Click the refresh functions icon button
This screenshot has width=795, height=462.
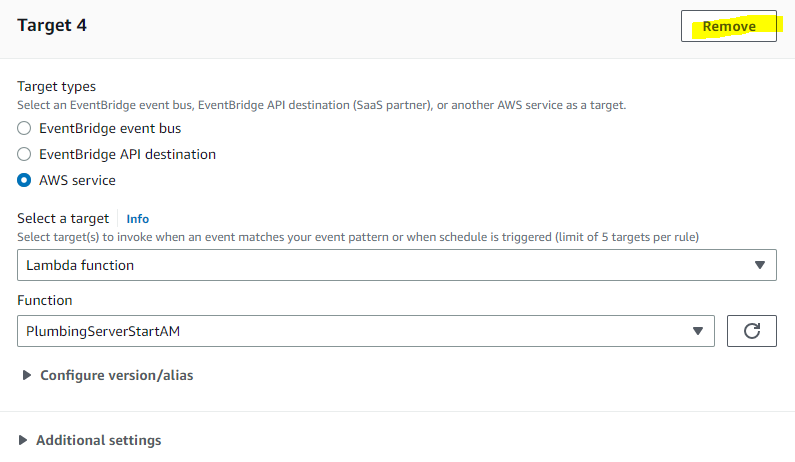[x=752, y=332]
